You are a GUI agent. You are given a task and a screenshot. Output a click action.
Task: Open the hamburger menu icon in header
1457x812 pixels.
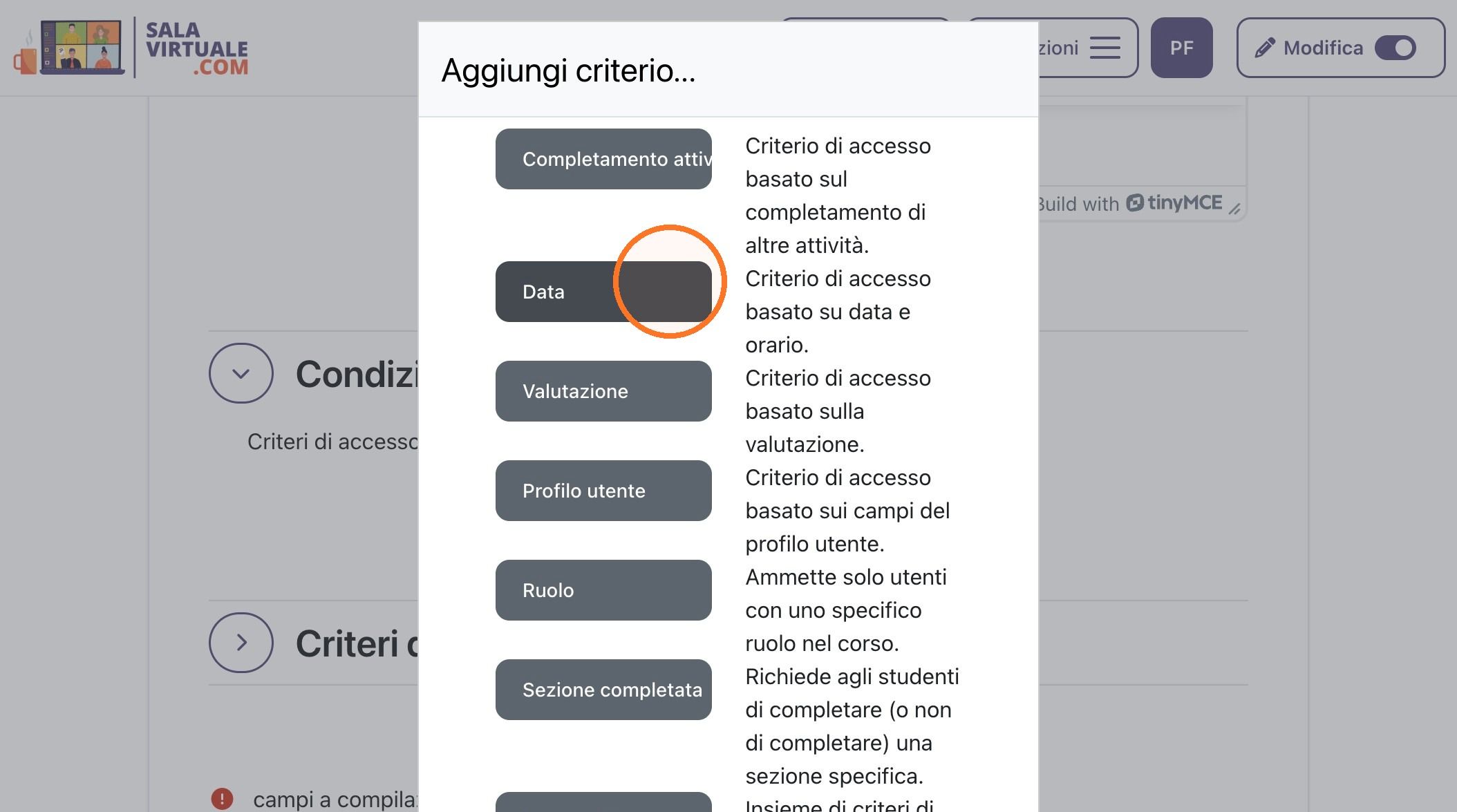tap(1104, 48)
